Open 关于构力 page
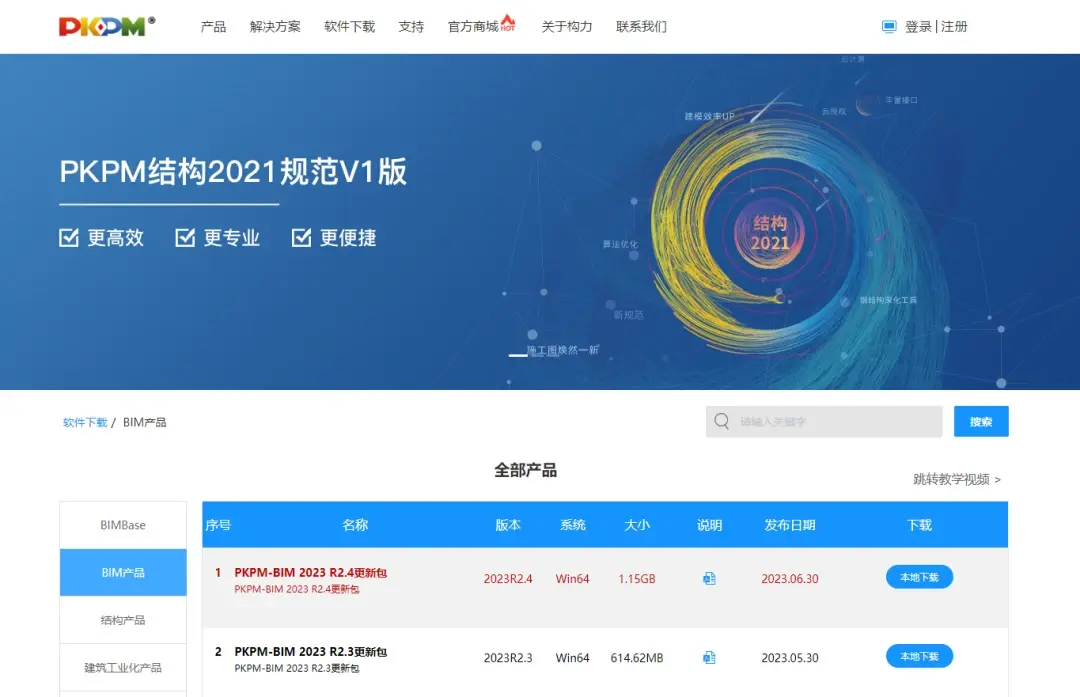Image resolution: width=1080 pixels, height=697 pixels. point(567,27)
